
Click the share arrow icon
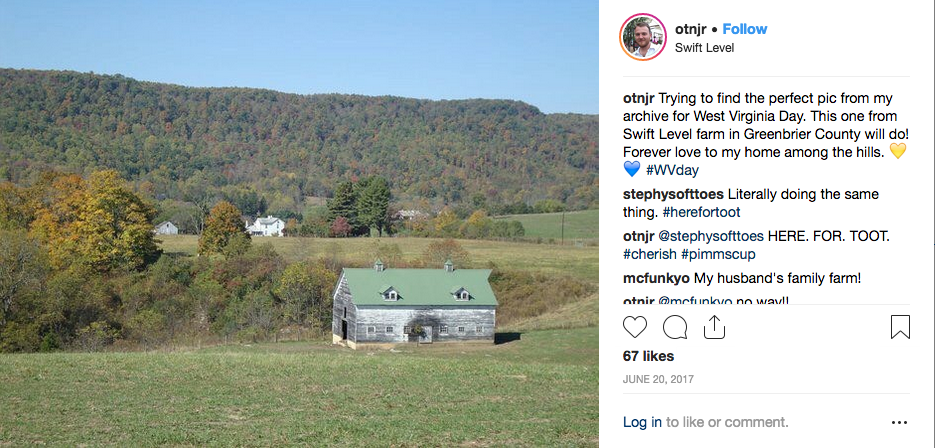(x=714, y=327)
